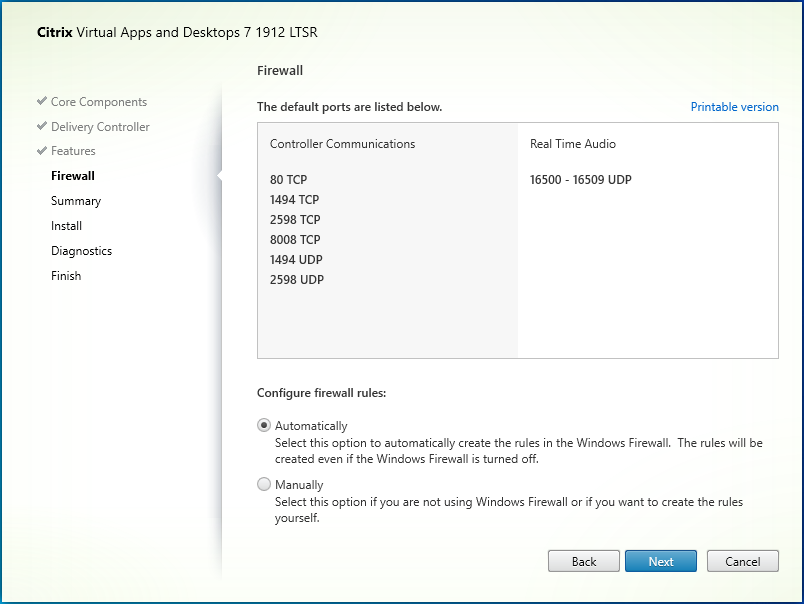Click the 16500 - 16509 UDP entry
The width and height of the screenshot is (804, 604).
coord(580,179)
